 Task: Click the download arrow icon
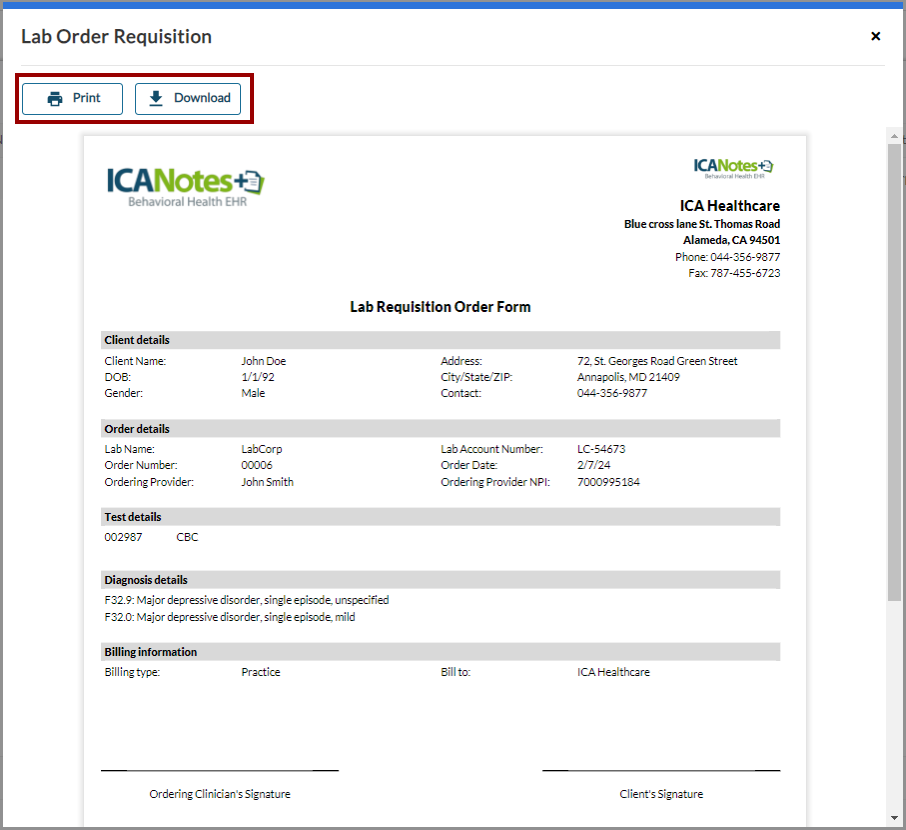pyautogui.click(x=156, y=98)
